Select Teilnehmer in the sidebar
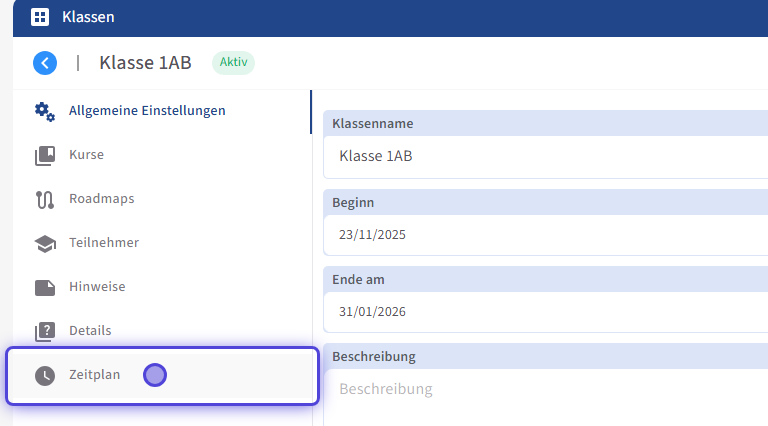 [x=104, y=243]
